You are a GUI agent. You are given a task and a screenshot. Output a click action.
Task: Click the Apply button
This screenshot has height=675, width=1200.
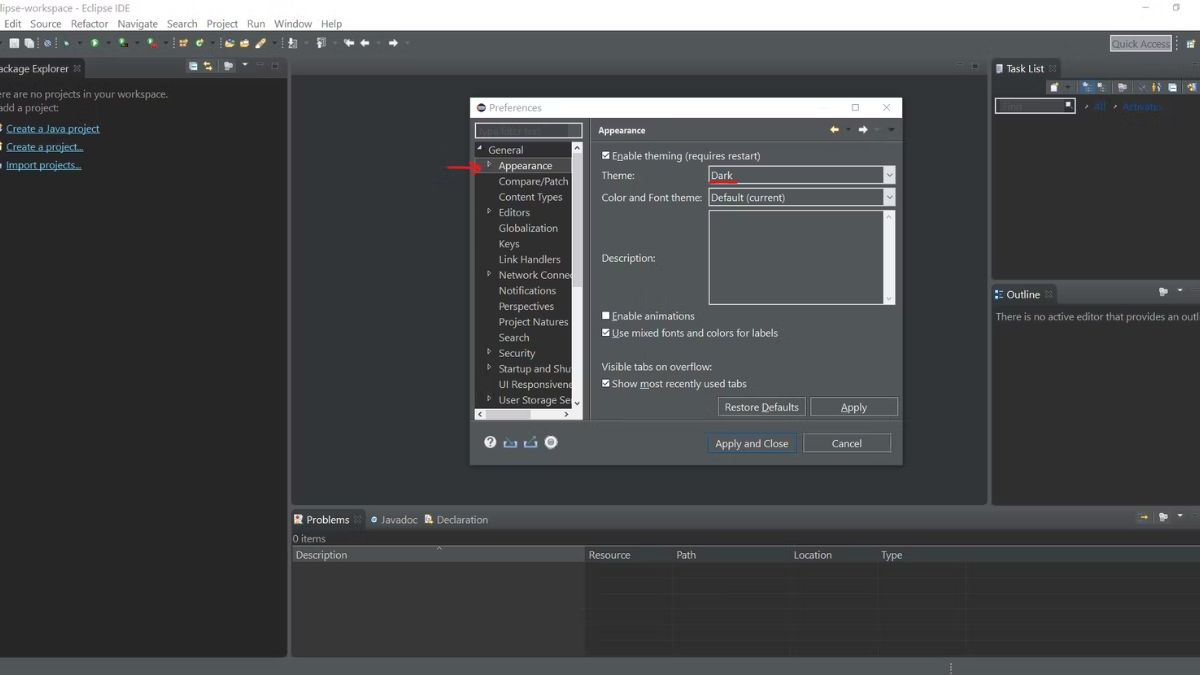tap(854, 407)
